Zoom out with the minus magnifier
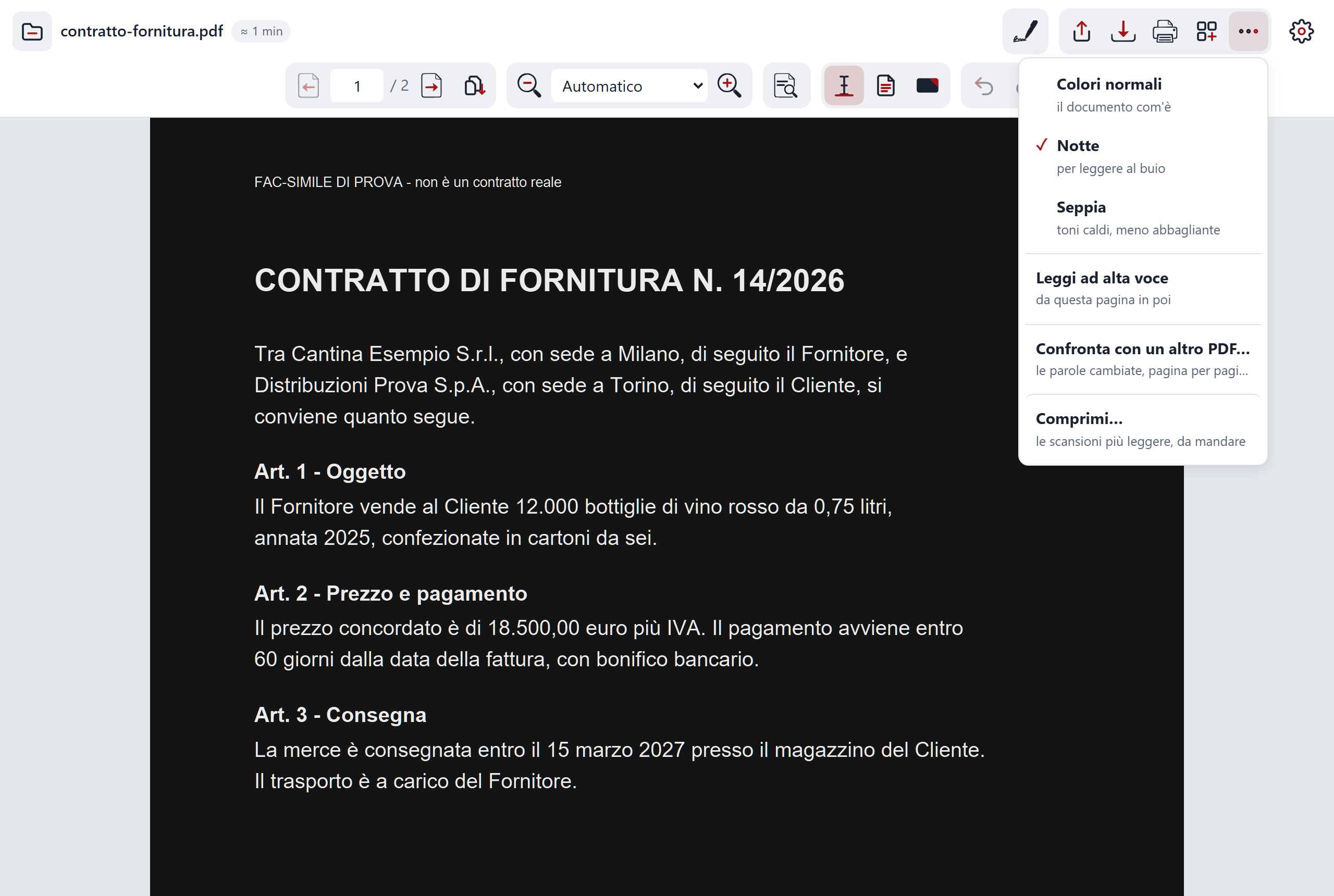 529,86
